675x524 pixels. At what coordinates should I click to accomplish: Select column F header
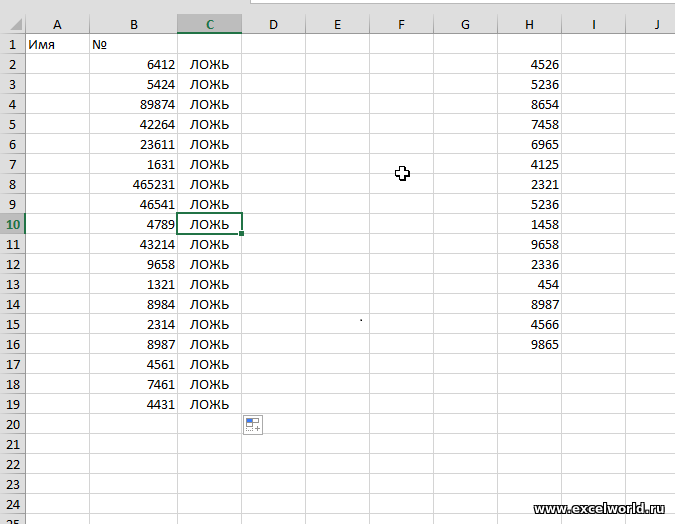pyautogui.click(x=401, y=25)
